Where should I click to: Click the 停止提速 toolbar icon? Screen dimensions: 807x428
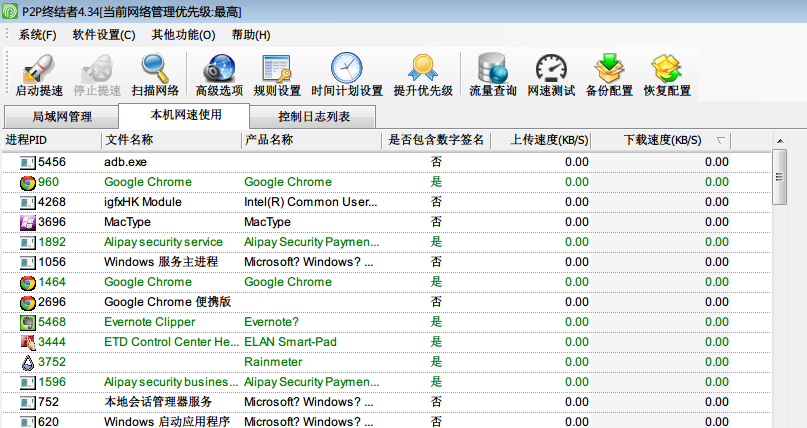click(97, 68)
